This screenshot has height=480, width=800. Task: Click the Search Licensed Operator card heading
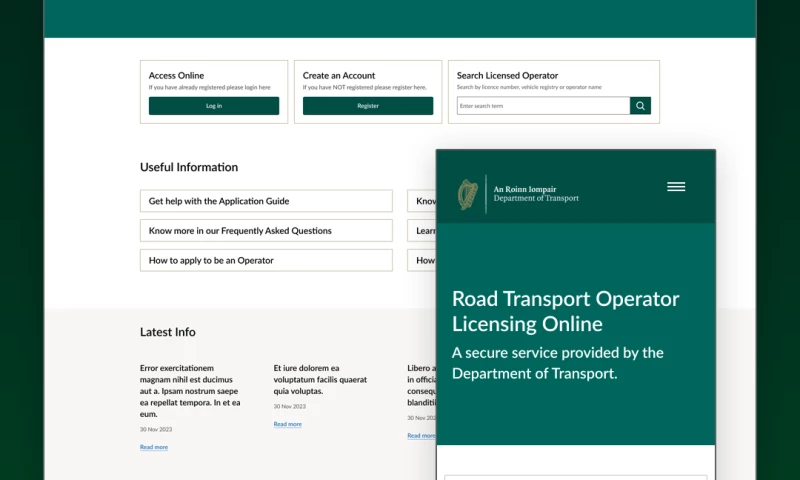point(507,76)
